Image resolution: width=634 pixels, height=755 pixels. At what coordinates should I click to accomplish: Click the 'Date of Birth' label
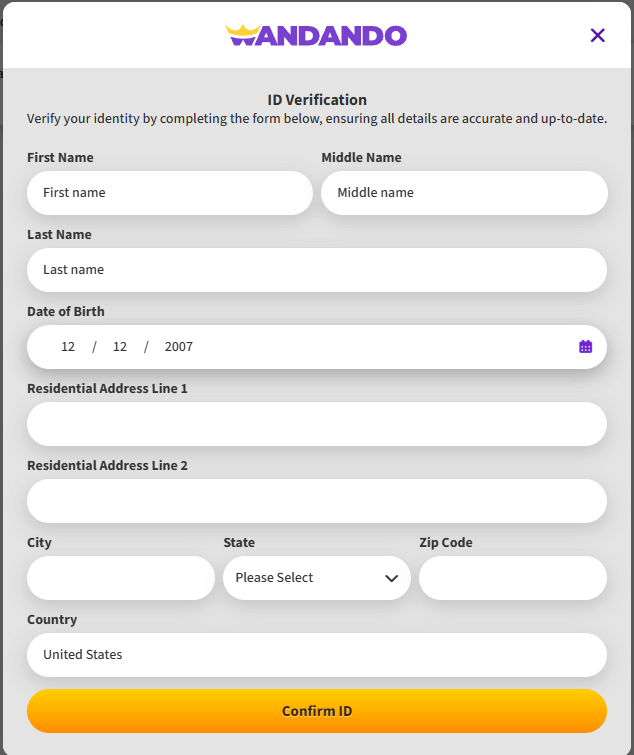[x=66, y=311]
